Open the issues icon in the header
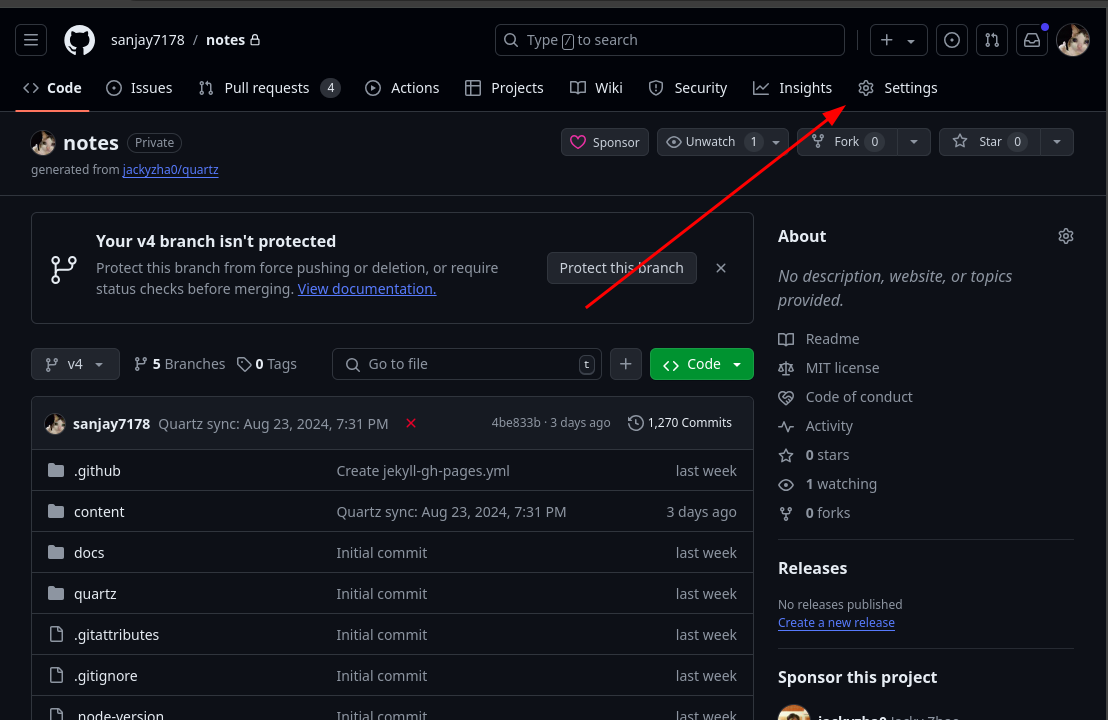Screen dimensions: 1108x720 click(x=952, y=40)
